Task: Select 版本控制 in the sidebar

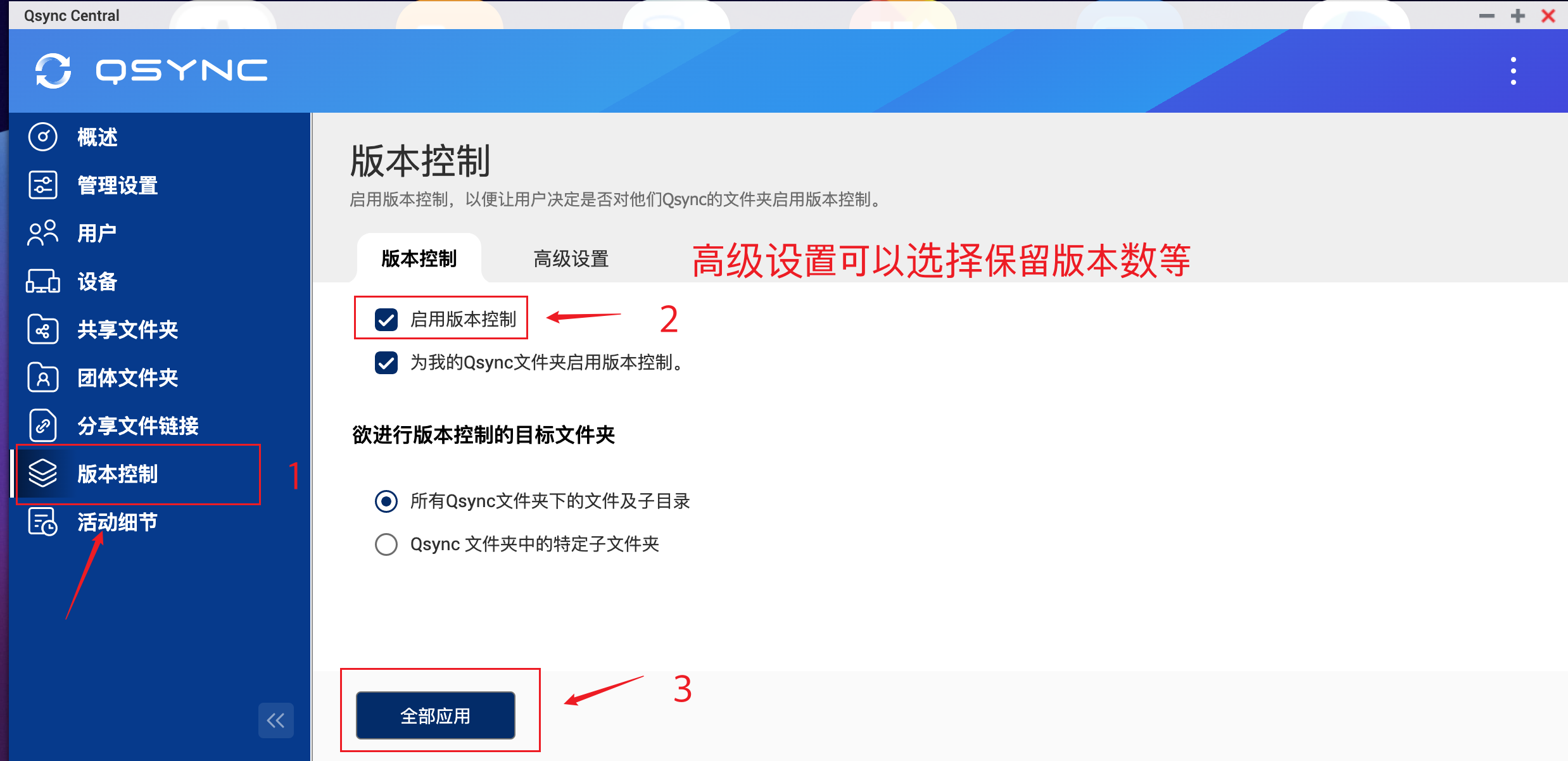Action: pos(118,475)
